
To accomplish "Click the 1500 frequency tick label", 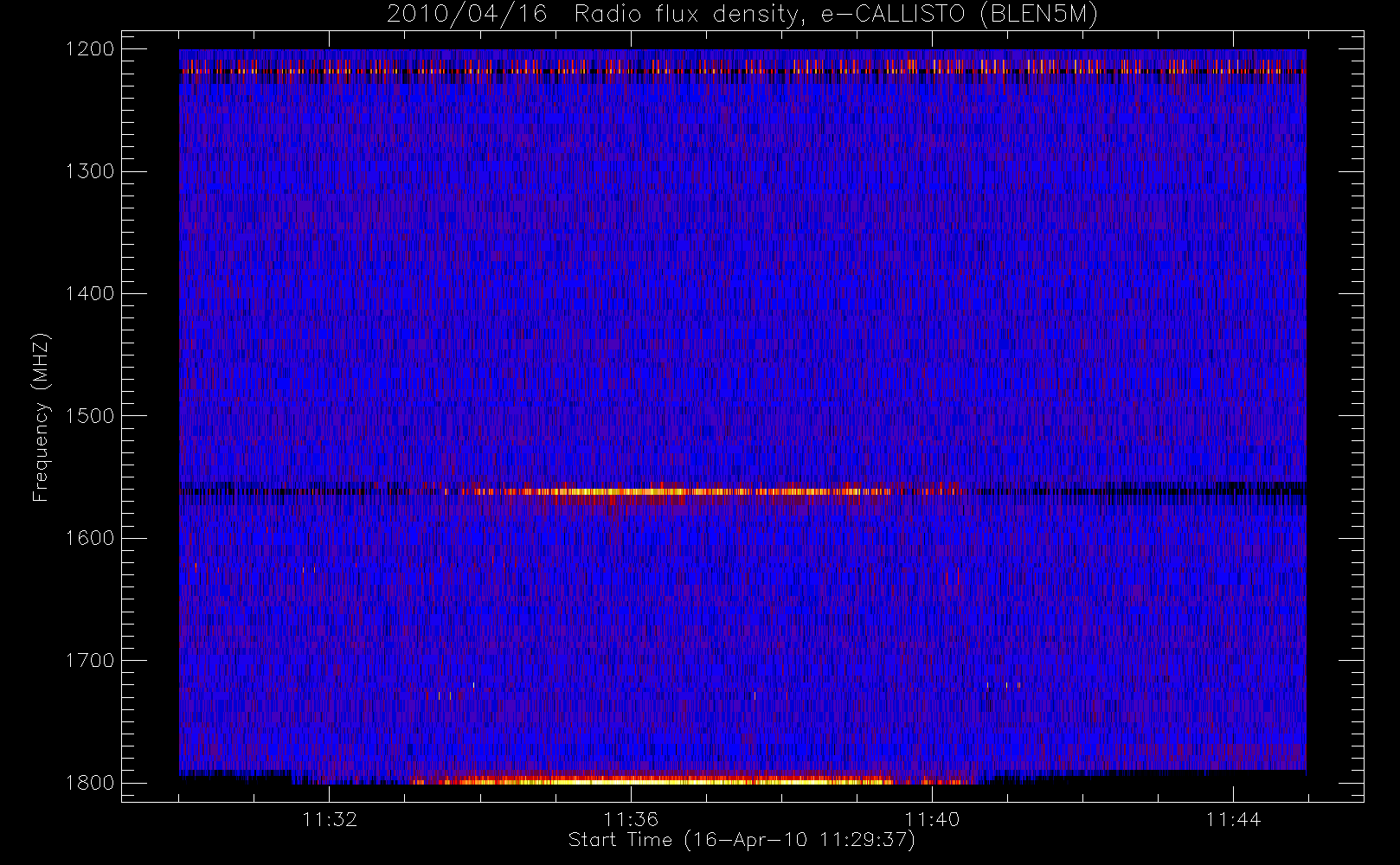I will tap(90, 415).
